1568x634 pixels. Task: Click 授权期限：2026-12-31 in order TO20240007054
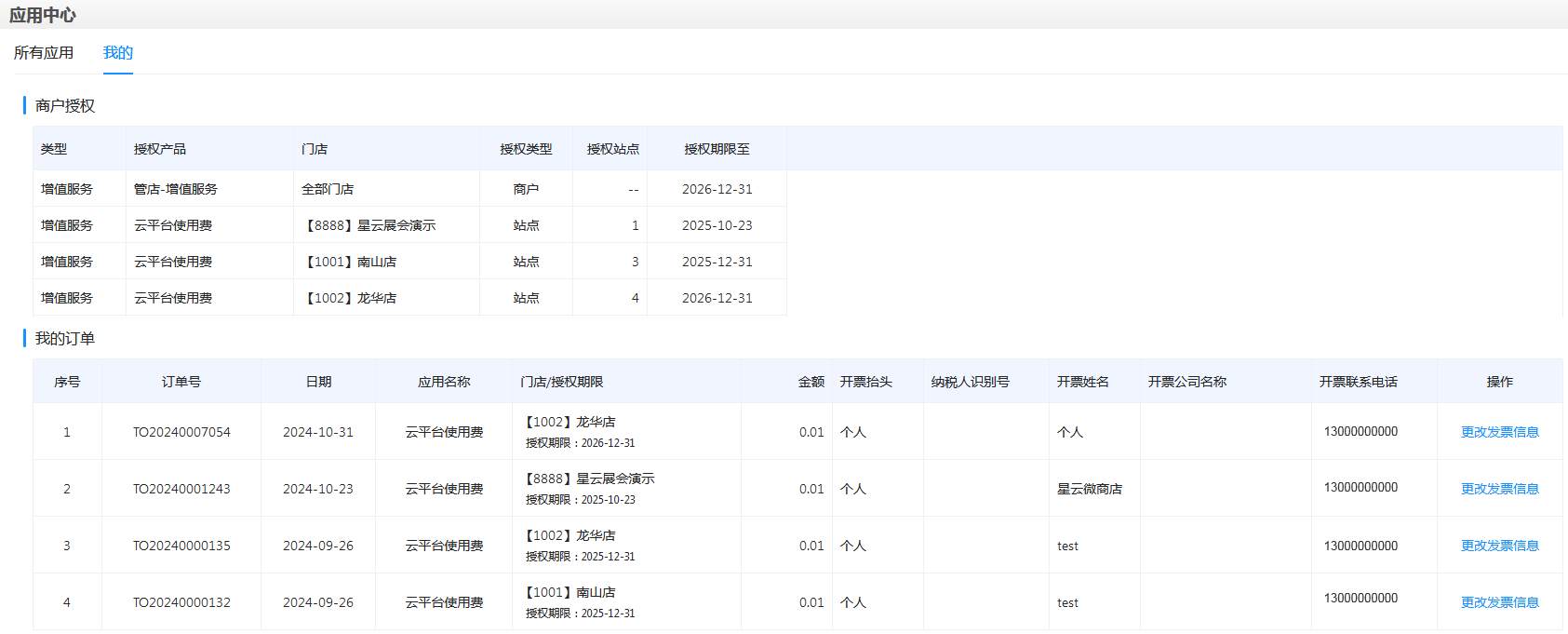(x=581, y=443)
